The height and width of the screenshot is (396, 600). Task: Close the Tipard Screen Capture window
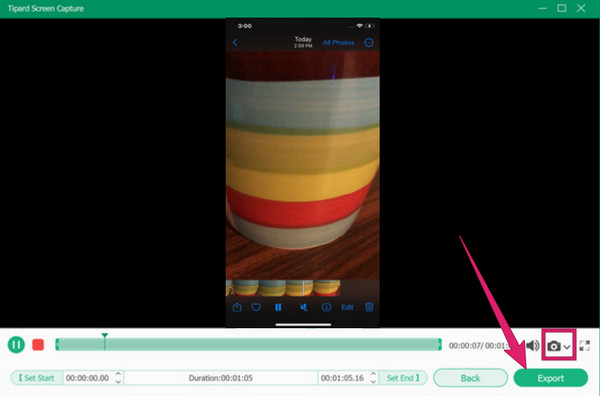tap(581, 8)
